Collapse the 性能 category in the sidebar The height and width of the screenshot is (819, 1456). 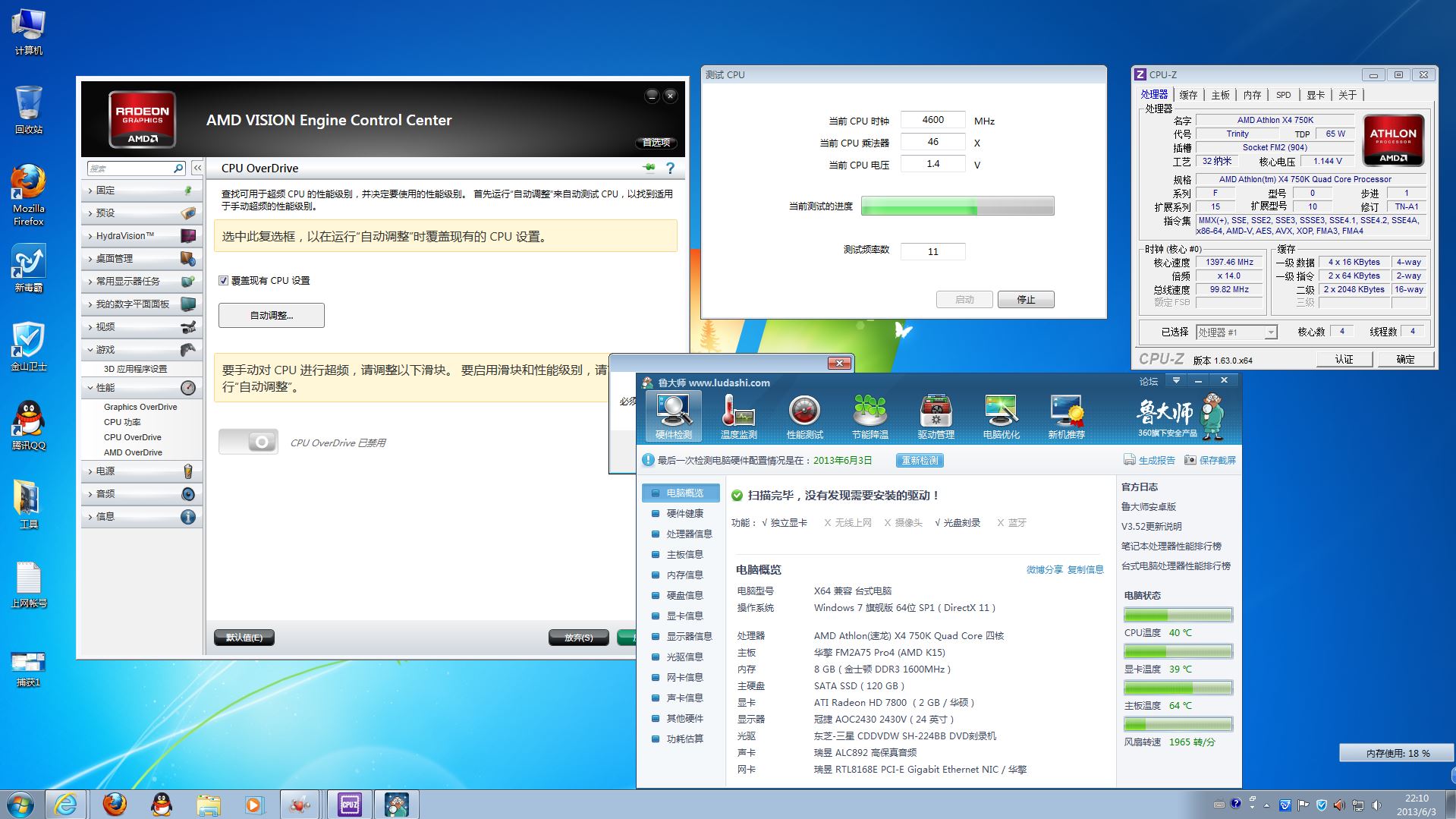(x=105, y=388)
